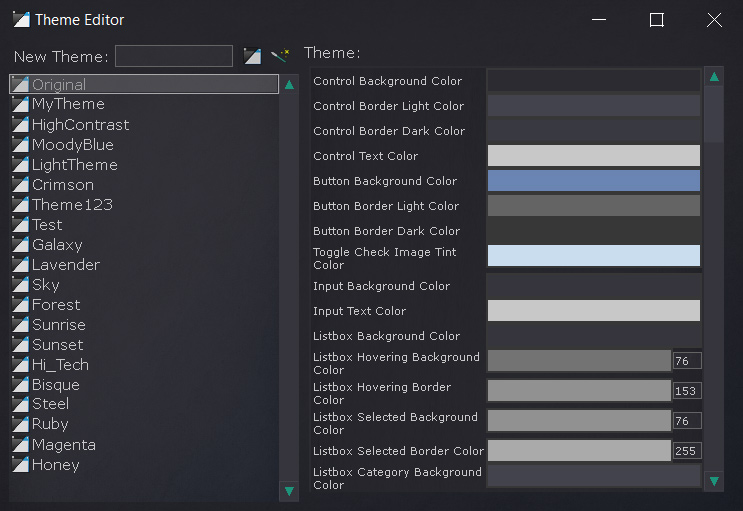Click the icon beside Ruby
Image resolution: width=743 pixels, height=511 pixels.
pyautogui.click(x=20, y=424)
